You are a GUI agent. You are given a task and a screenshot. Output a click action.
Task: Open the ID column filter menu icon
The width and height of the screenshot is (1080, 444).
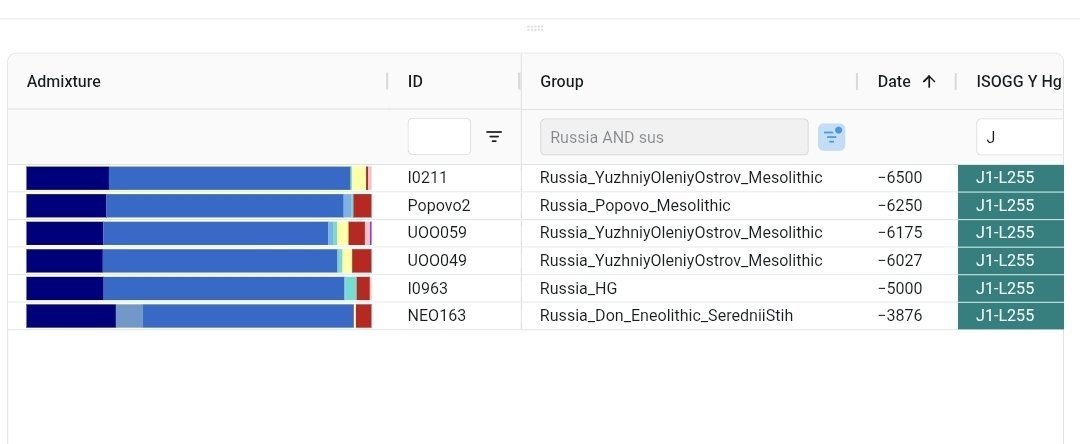click(494, 136)
